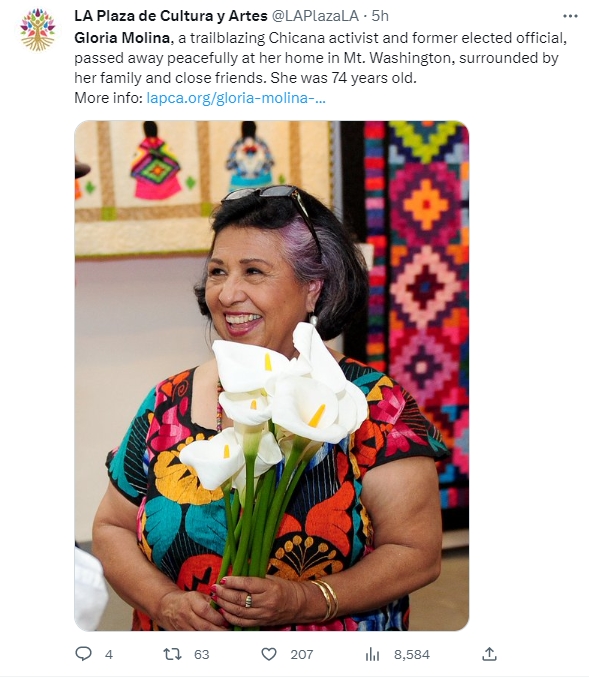Screen dimensions: 589x678
Task: Click the reply count 4
Action: 109,654
